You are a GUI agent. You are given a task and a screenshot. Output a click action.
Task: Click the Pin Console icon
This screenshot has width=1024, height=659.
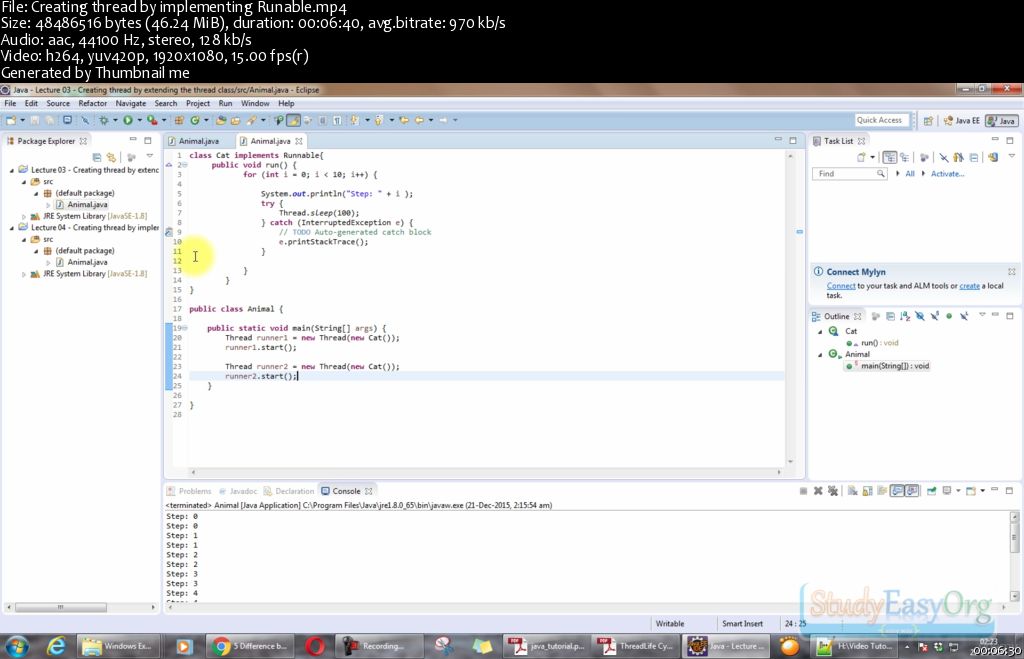pos(931,491)
